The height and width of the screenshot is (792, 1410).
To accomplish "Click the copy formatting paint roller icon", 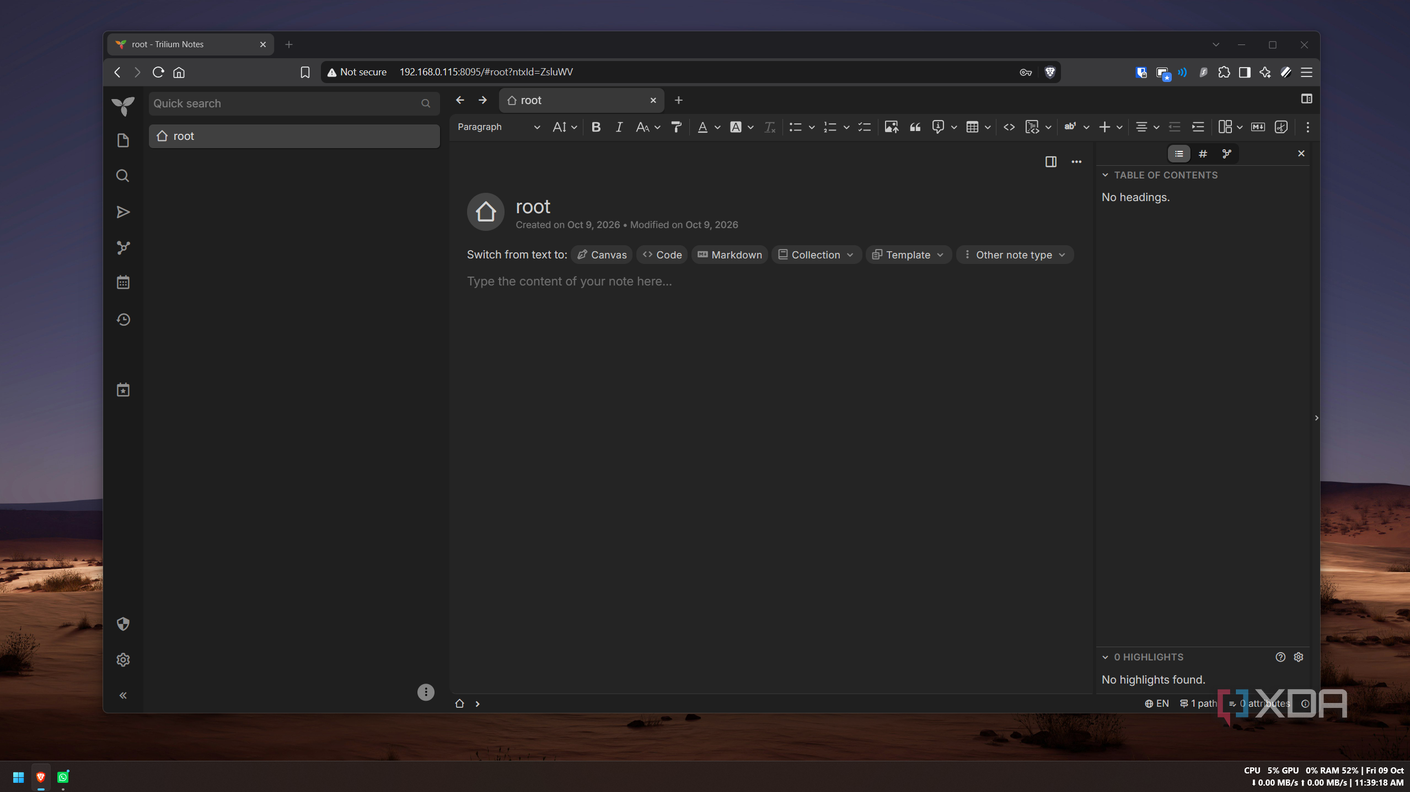I will 676,127.
